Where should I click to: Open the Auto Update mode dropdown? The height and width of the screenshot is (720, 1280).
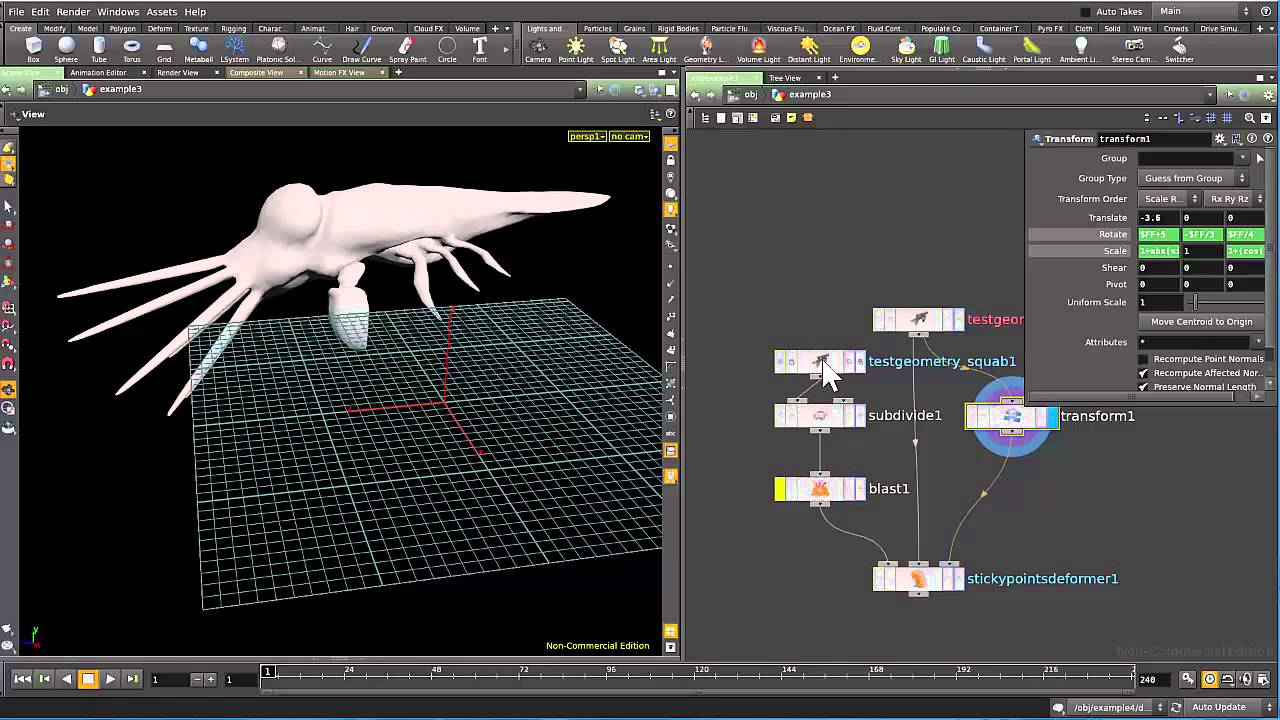tap(1226, 707)
